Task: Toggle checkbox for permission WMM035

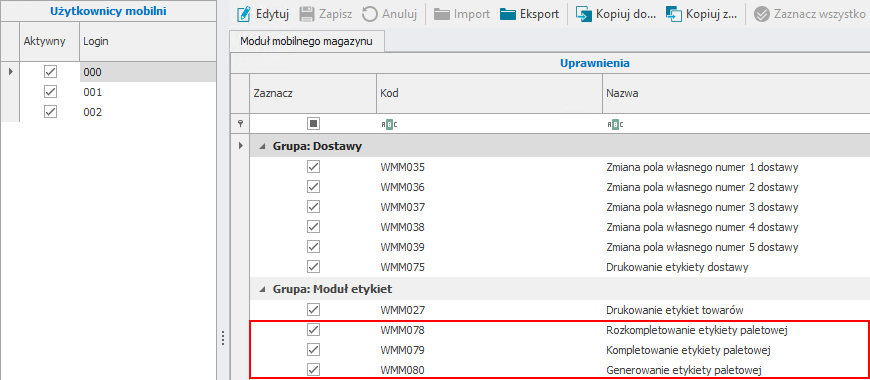Action: click(313, 166)
